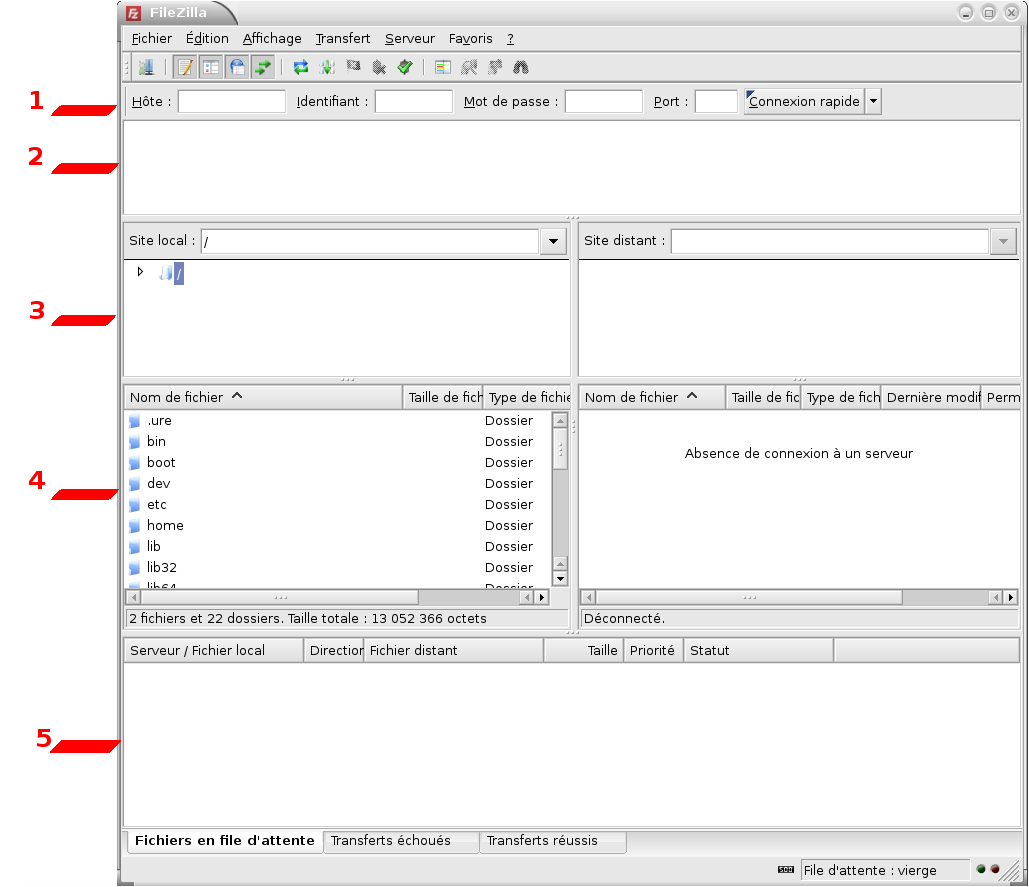This screenshot has width=1029, height=887.
Task: Click the reconnect green checkmark icon
Action: pyautogui.click(x=405, y=68)
